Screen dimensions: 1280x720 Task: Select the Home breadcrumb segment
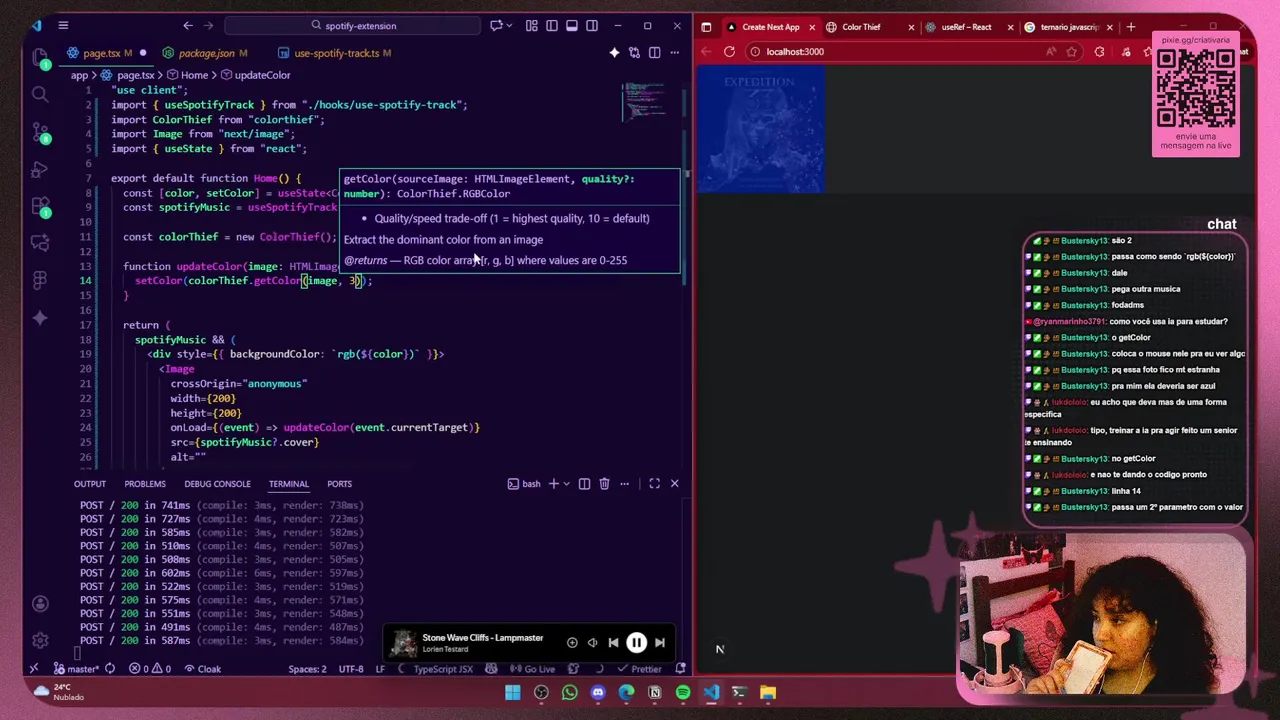coord(187,75)
